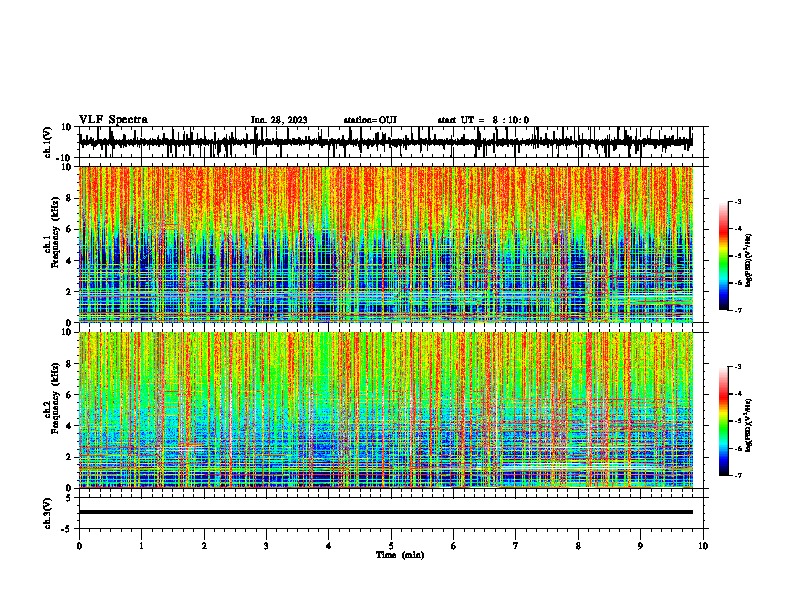
Task: Click the "VLF Spectra" title text
Action: 113,119
